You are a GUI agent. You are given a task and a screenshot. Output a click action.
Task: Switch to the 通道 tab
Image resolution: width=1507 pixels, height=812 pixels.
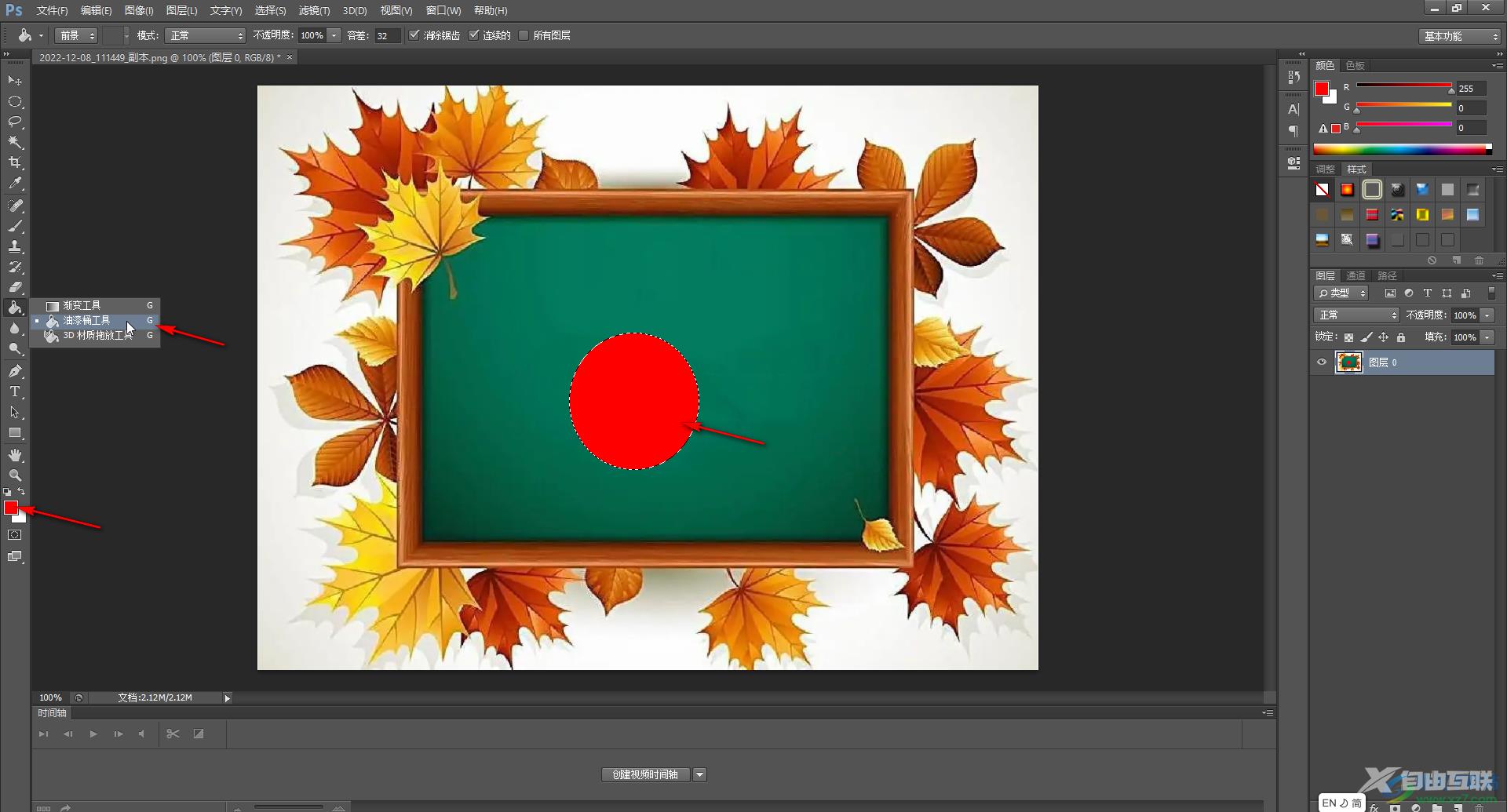(x=1356, y=275)
